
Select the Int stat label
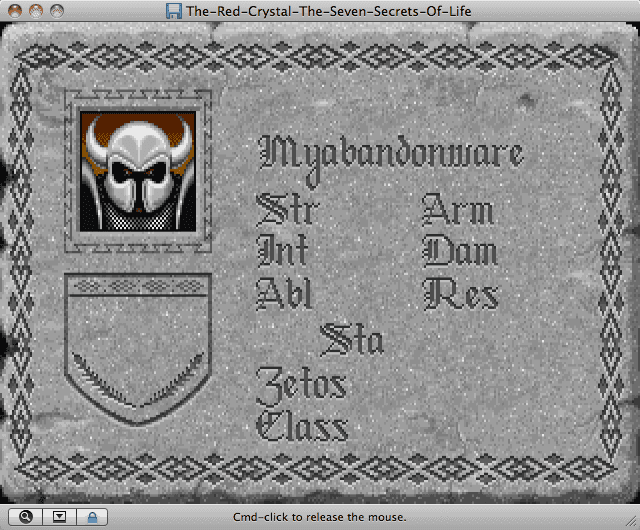tap(282, 250)
